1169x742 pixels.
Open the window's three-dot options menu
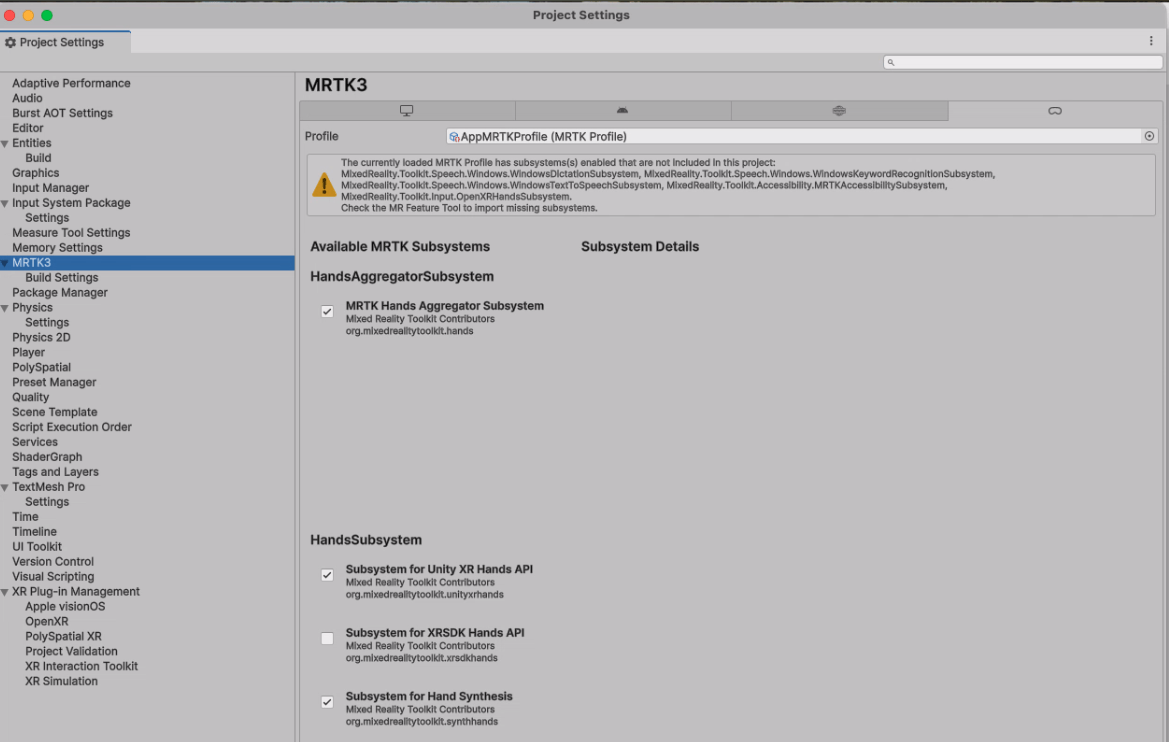(x=1151, y=41)
